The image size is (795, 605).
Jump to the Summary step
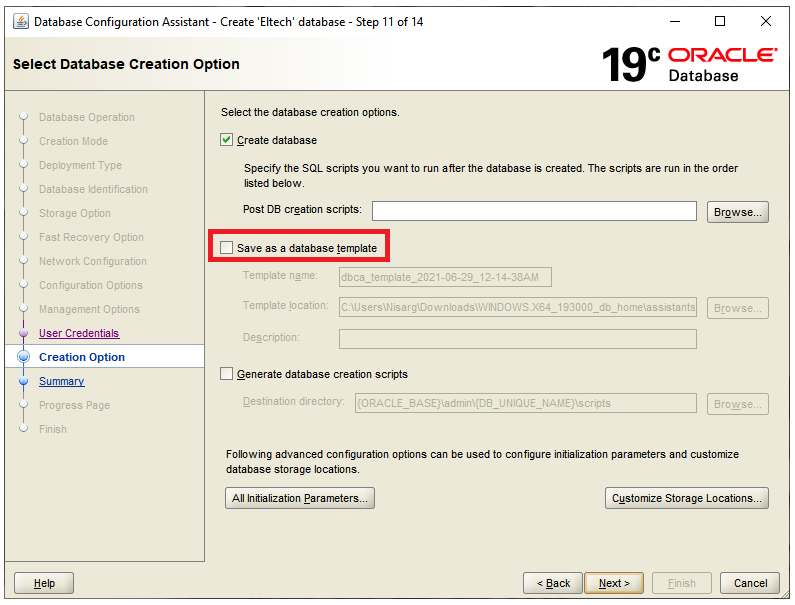point(62,381)
